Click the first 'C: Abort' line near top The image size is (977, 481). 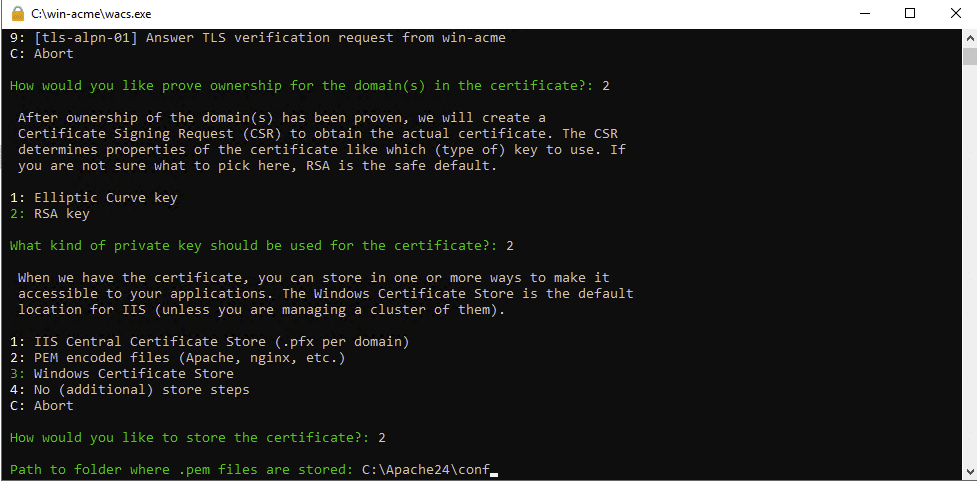point(42,54)
